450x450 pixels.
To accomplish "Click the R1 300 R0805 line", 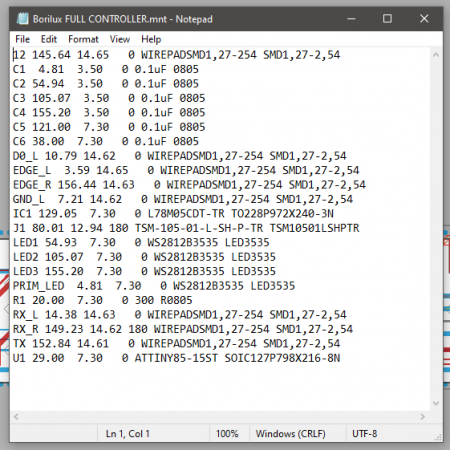I will tap(103, 300).
